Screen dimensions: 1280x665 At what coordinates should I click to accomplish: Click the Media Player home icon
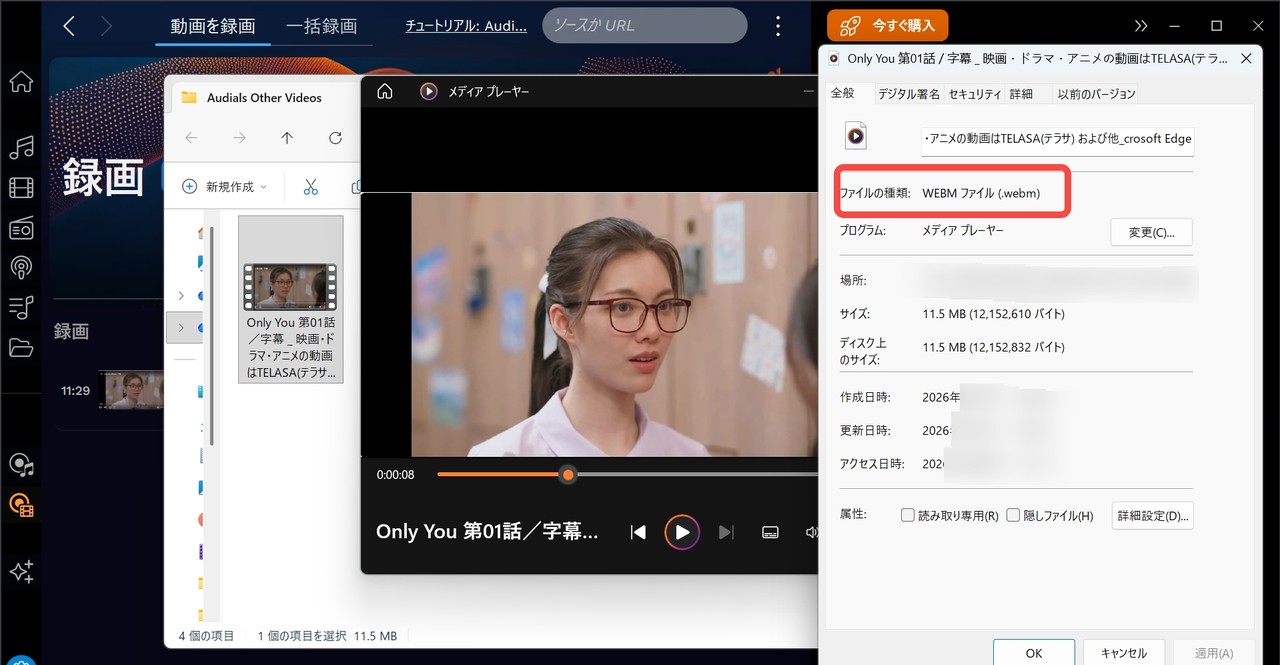click(384, 92)
